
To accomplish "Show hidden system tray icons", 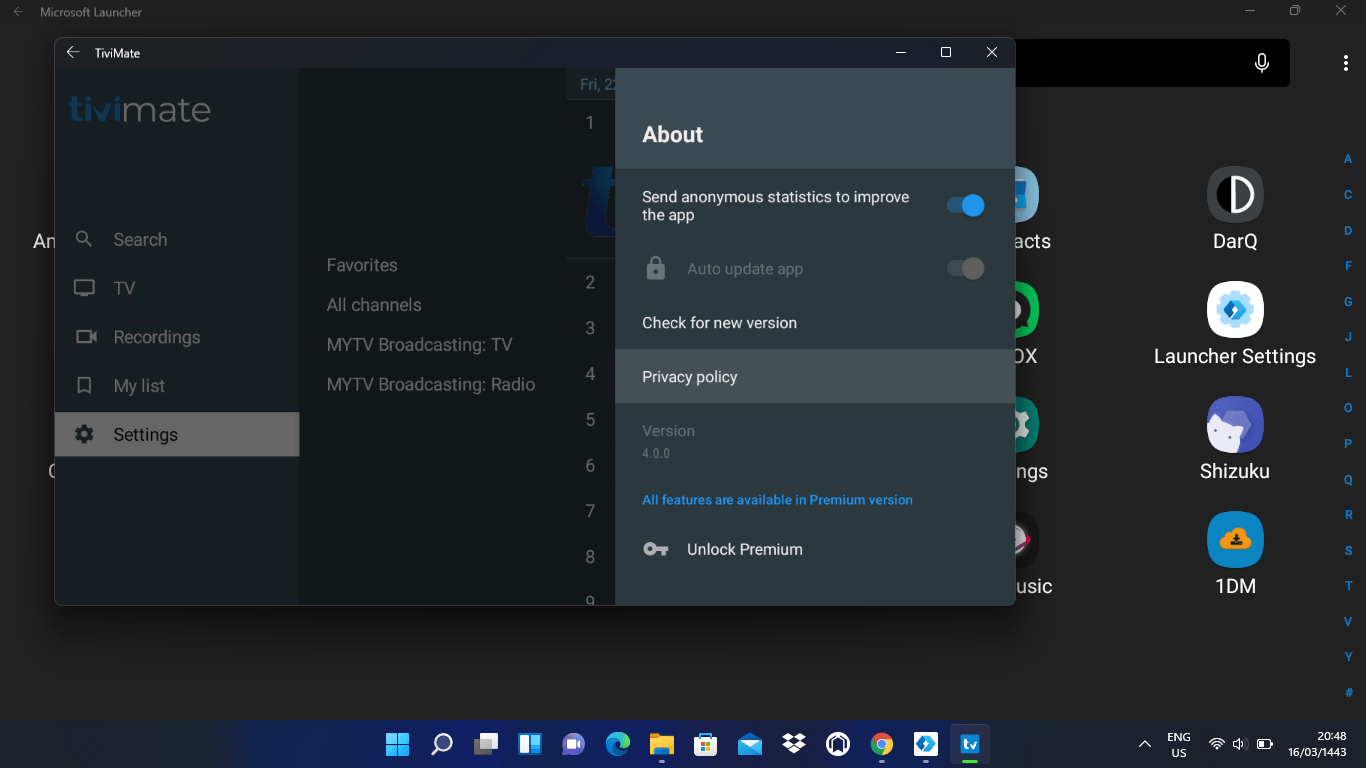I will tap(1145, 744).
